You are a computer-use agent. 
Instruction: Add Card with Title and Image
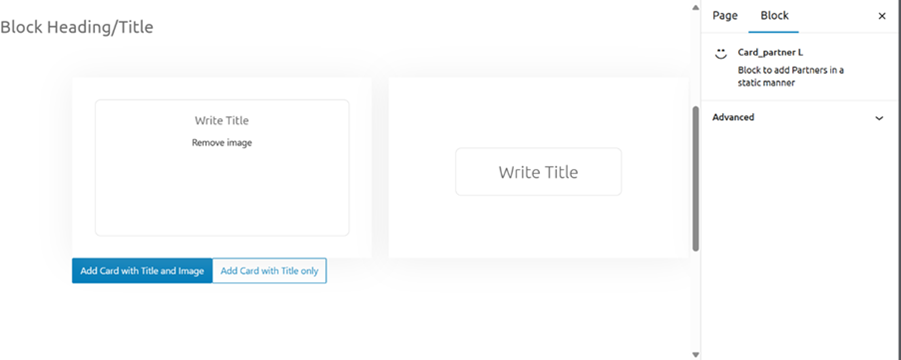coord(142,271)
